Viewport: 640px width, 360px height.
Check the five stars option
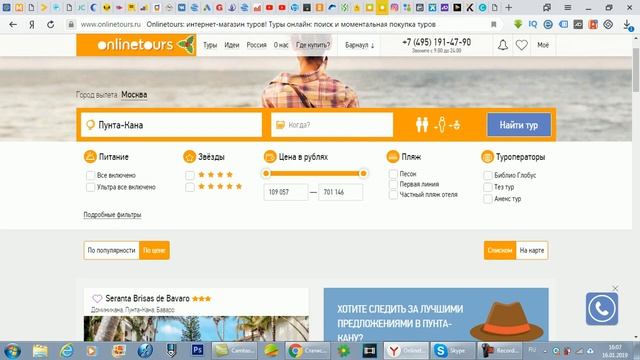coord(190,187)
